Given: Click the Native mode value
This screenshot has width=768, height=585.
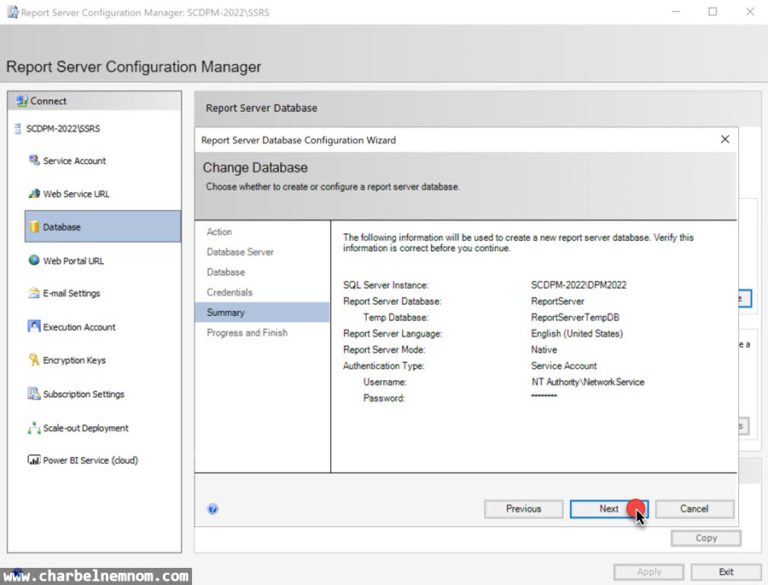Looking at the screenshot, I should 544,349.
